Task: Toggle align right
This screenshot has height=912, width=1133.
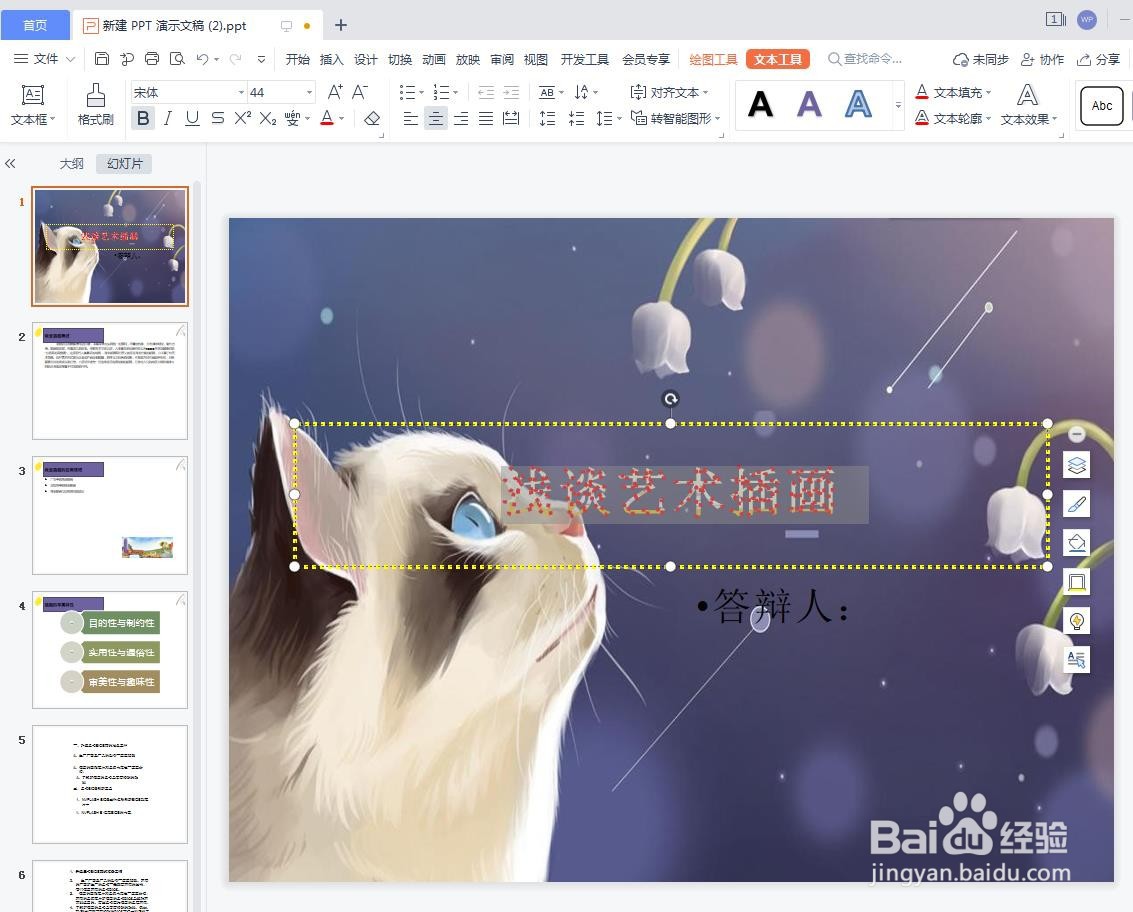Action: click(x=461, y=119)
